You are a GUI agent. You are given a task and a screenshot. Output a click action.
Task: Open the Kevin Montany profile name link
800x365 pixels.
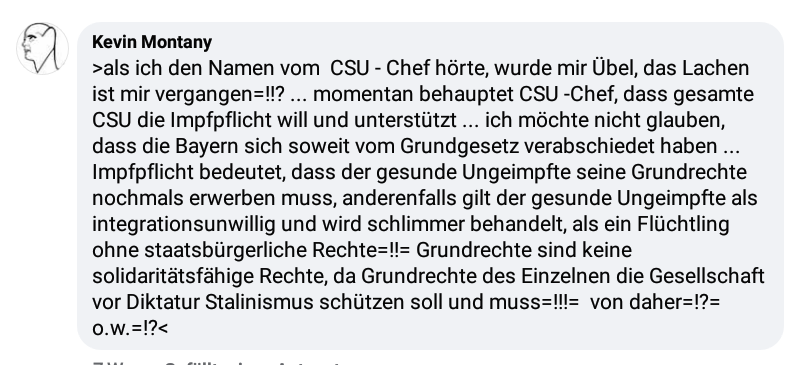pos(152,42)
